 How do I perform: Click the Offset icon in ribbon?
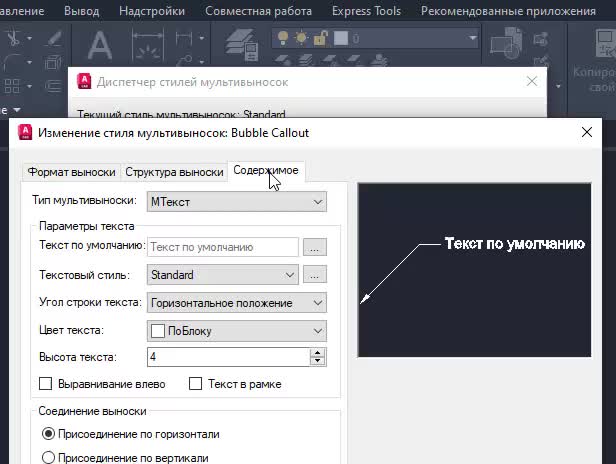tap(53, 86)
